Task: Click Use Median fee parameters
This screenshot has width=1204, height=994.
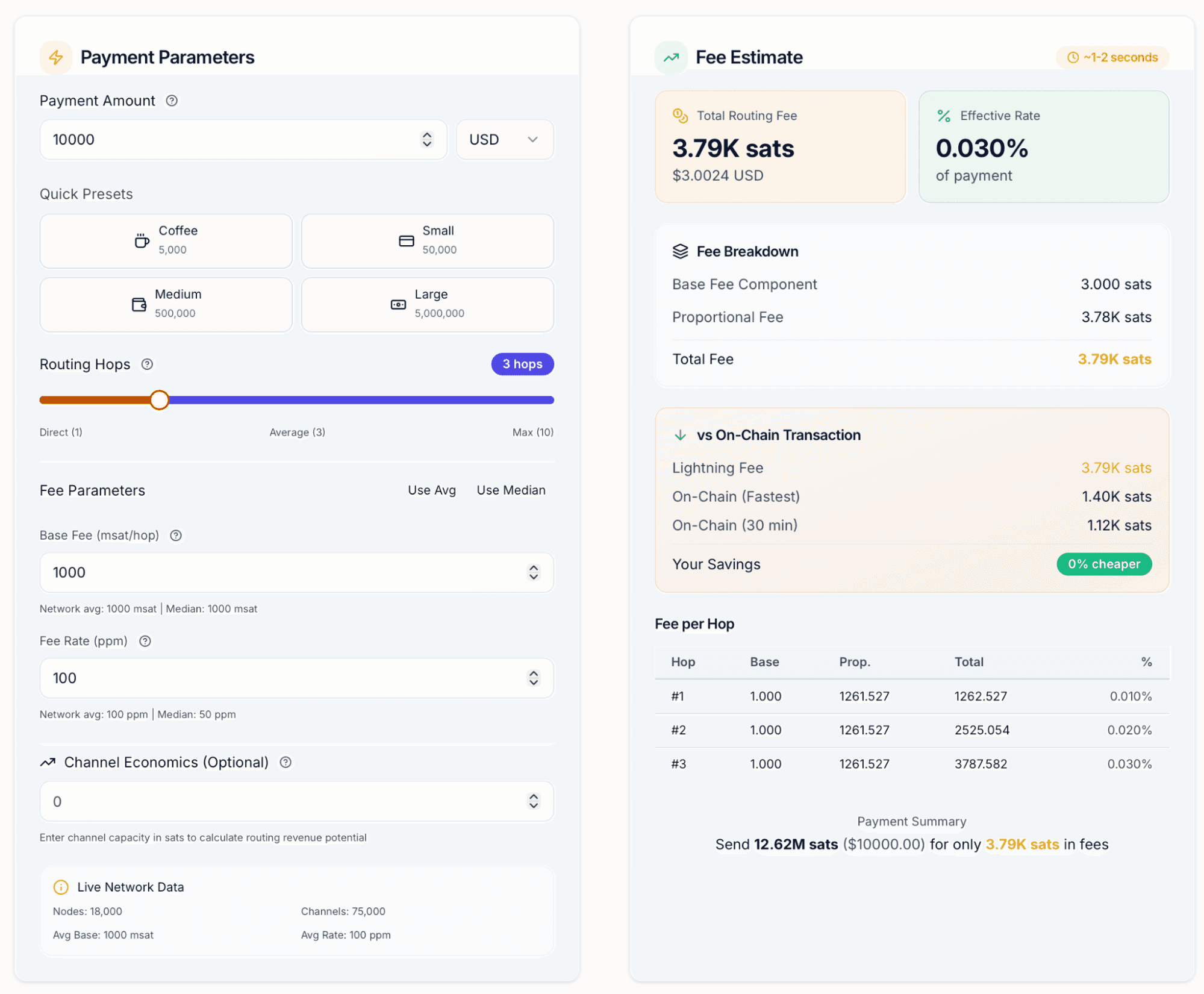Action: pos(511,491)
